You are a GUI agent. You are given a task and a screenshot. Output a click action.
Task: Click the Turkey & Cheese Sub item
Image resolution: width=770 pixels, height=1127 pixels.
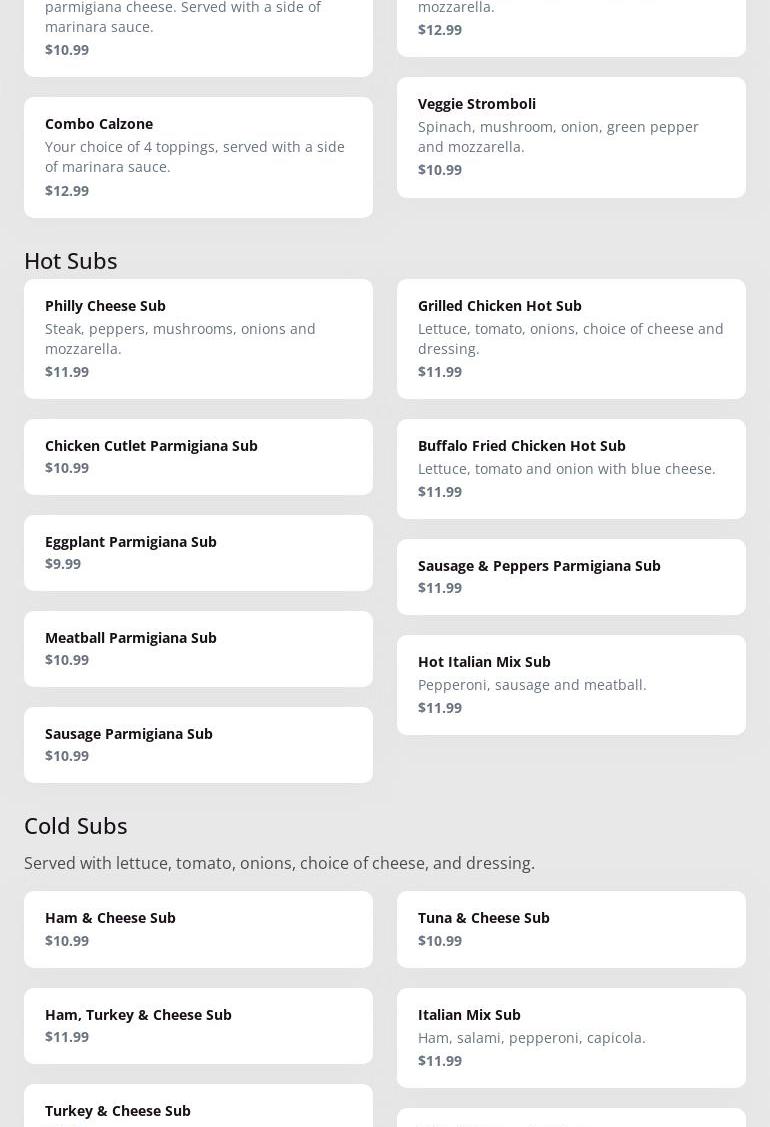tap(118, 1110)
